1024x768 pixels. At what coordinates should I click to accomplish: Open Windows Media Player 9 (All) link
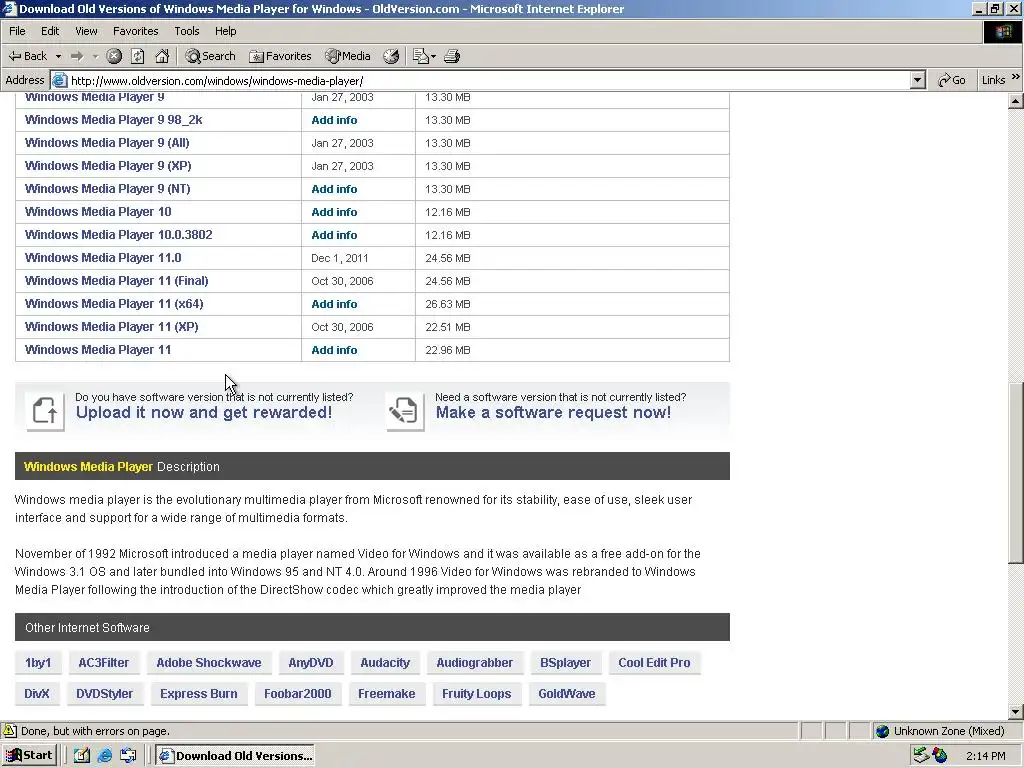coord(107,142)
